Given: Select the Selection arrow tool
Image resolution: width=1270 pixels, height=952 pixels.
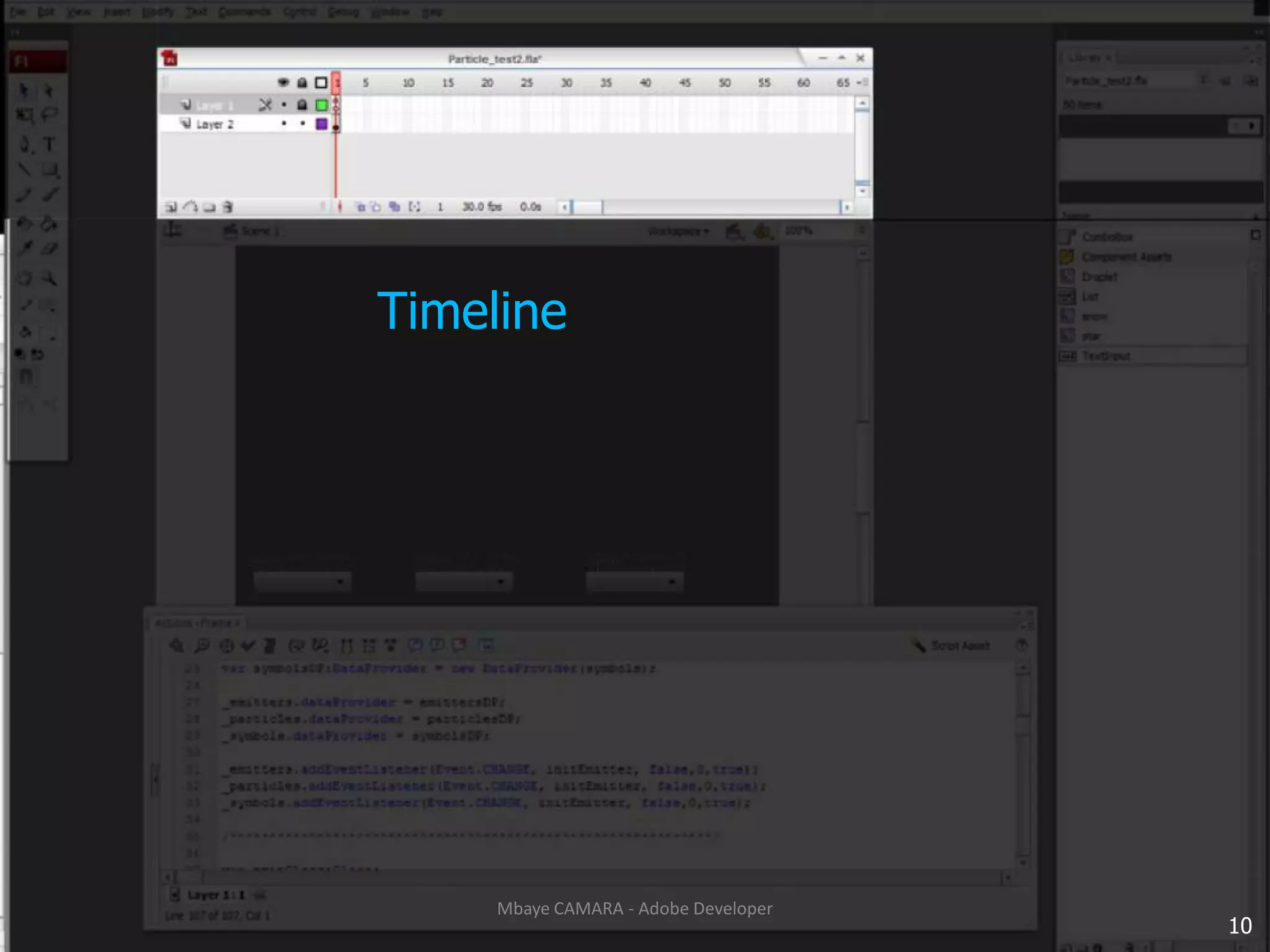Looking at the screenshot, I should (24, 91).
